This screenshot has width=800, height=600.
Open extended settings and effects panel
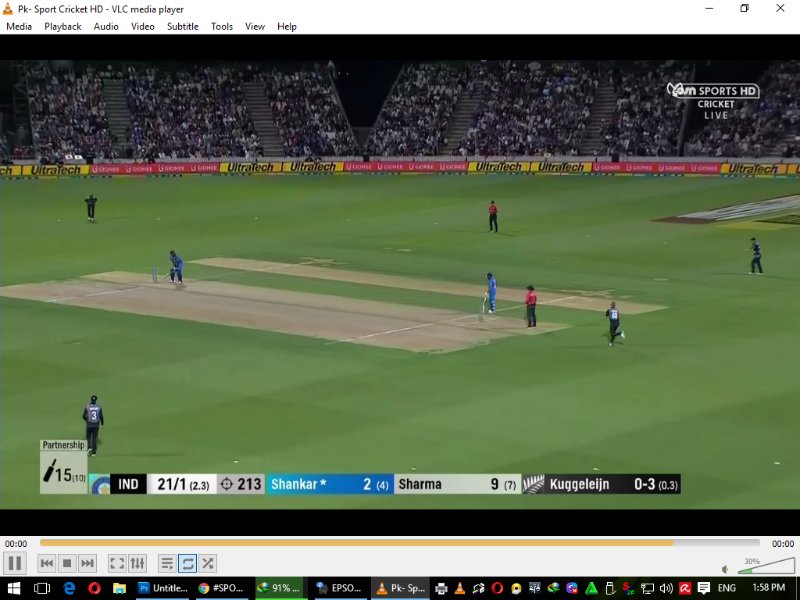tap(138, 564)
